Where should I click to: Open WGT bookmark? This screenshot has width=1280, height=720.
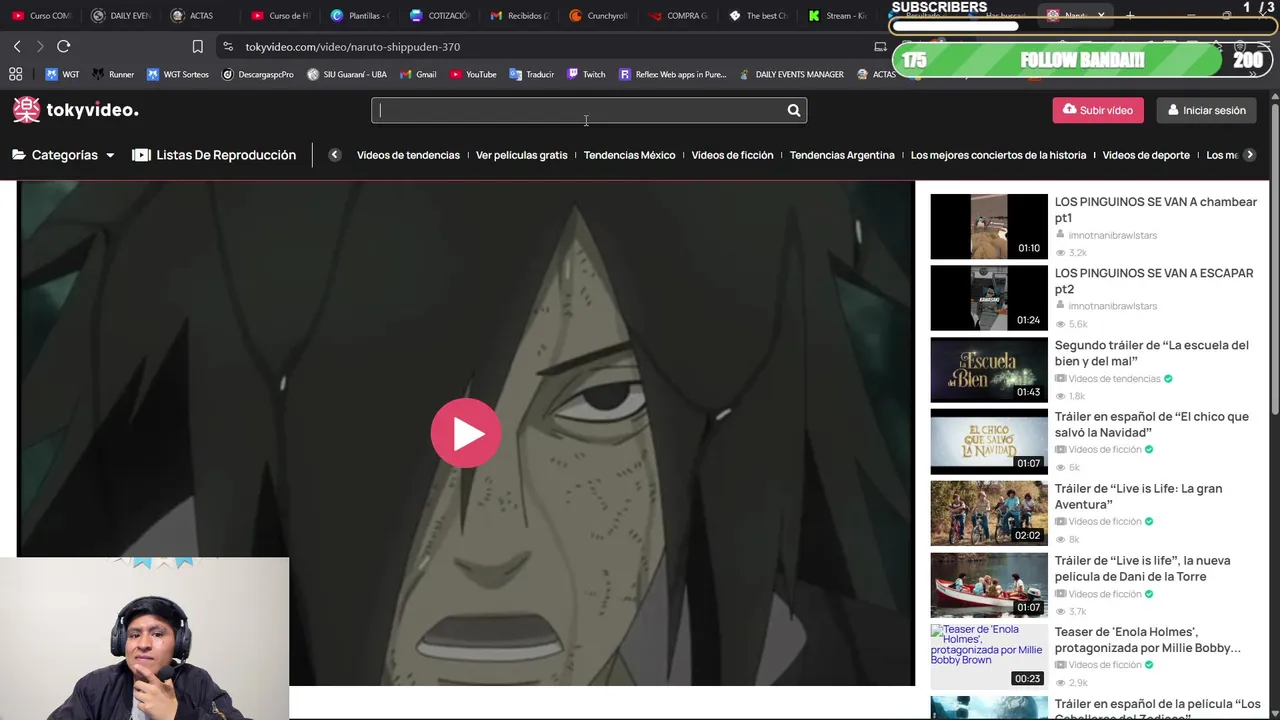(x=62, y=74)
